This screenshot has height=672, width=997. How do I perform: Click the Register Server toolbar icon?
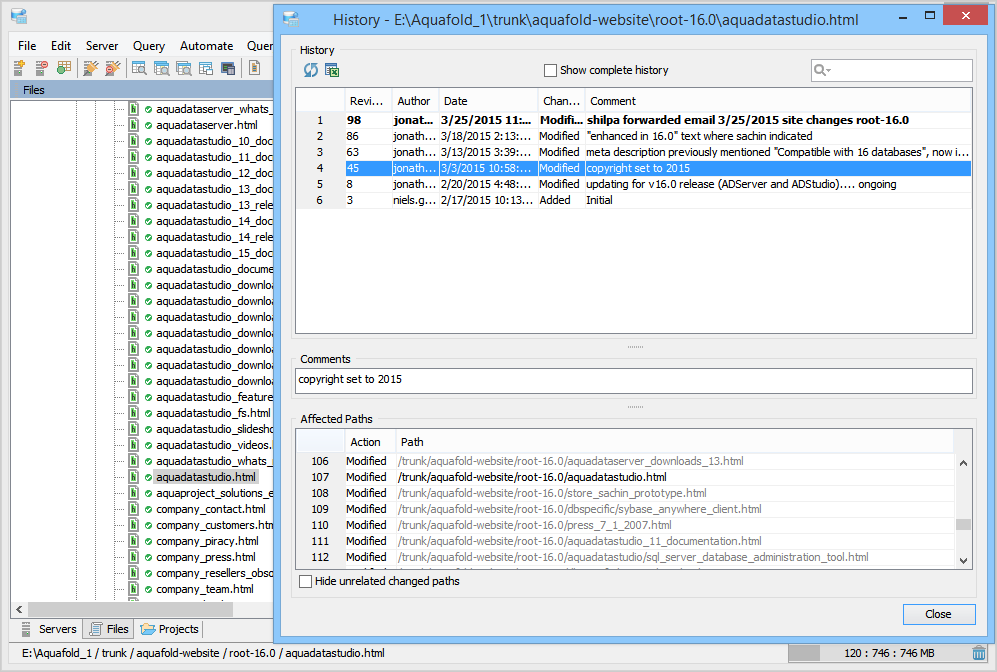(x=18, y=68)
